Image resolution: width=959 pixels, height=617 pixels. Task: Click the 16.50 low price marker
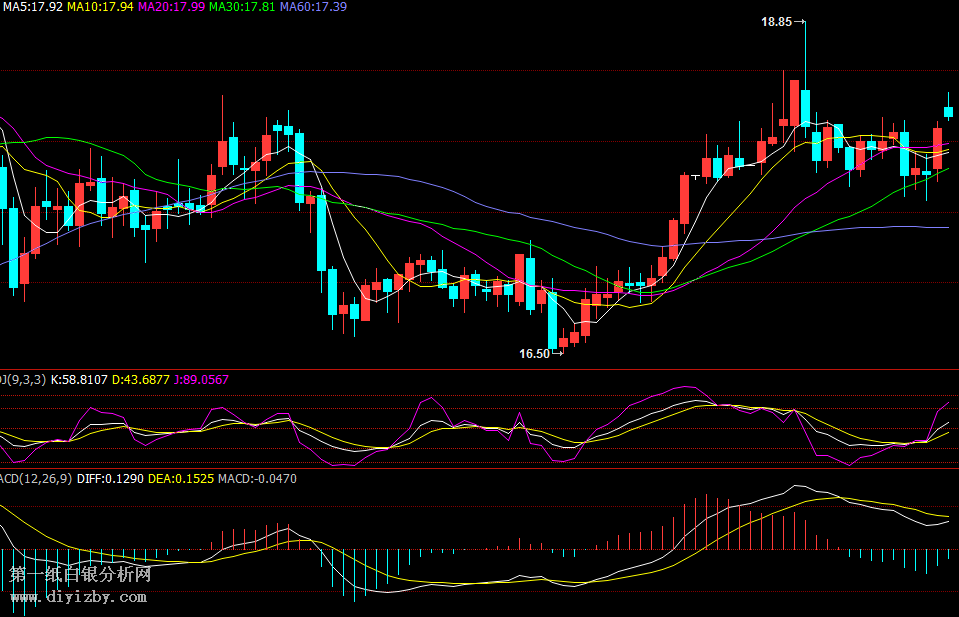(x=534, y=353)
